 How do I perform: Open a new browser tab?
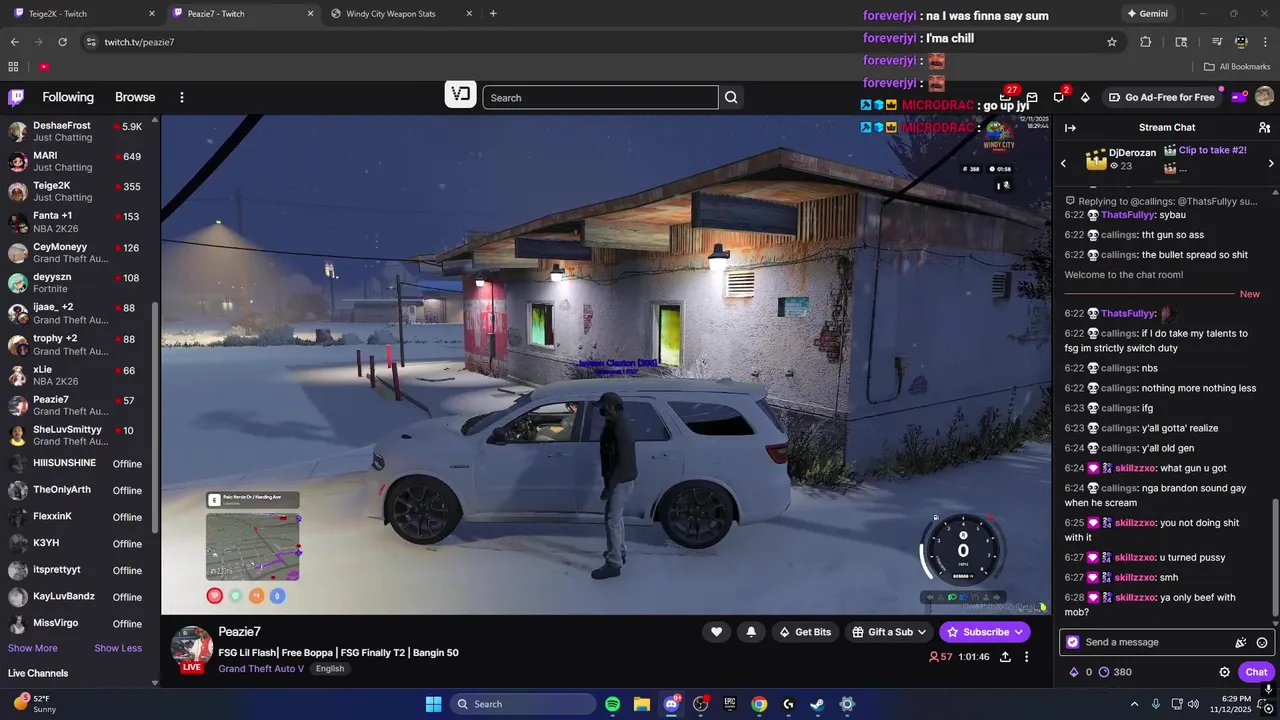493,13
